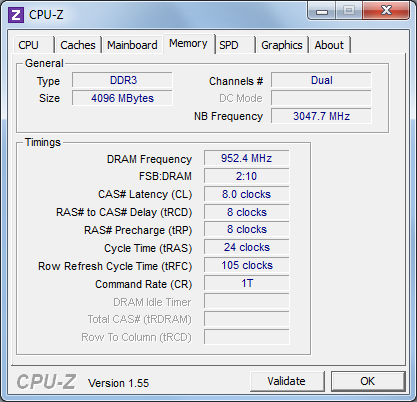Switch to the CPU tab
This screenshot has height=402, width=417.
pos(33,45)
